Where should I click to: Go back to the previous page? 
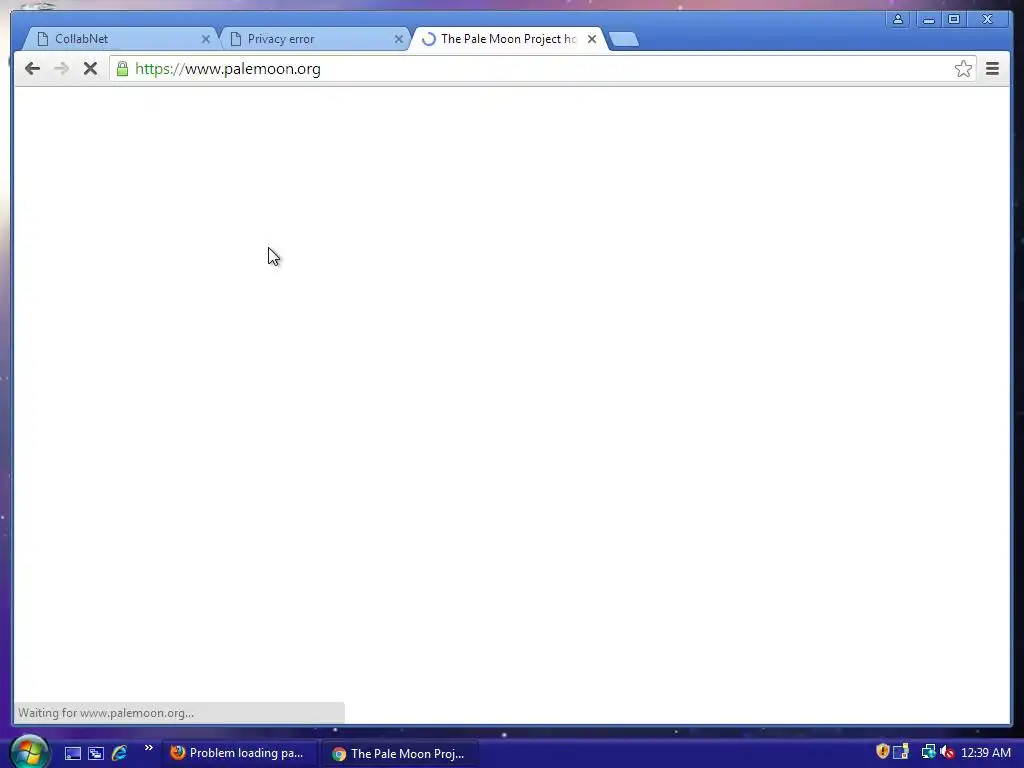pos(32,69)
